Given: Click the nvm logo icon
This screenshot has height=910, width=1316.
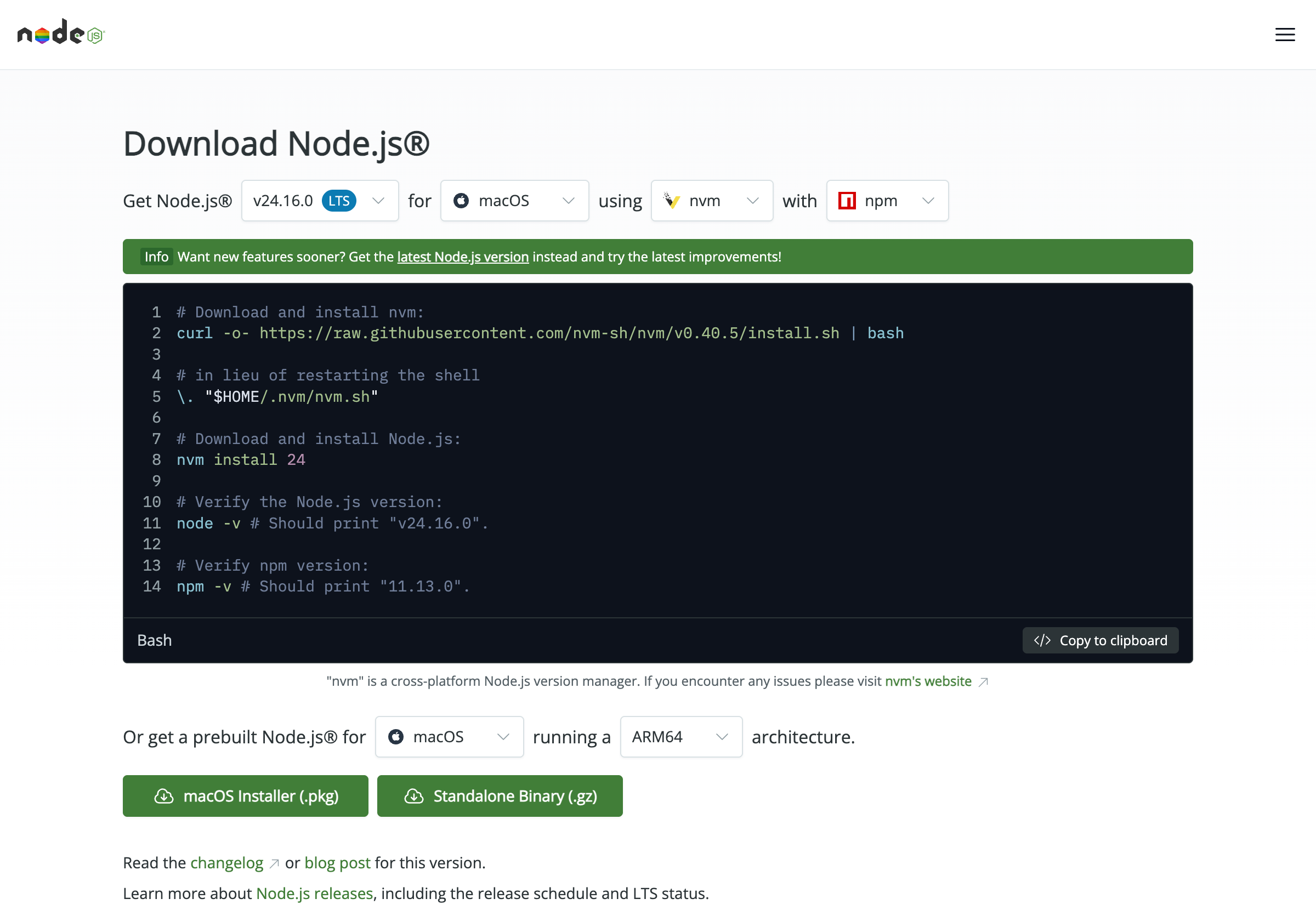Looking at the screenshot, I should 672,201.
